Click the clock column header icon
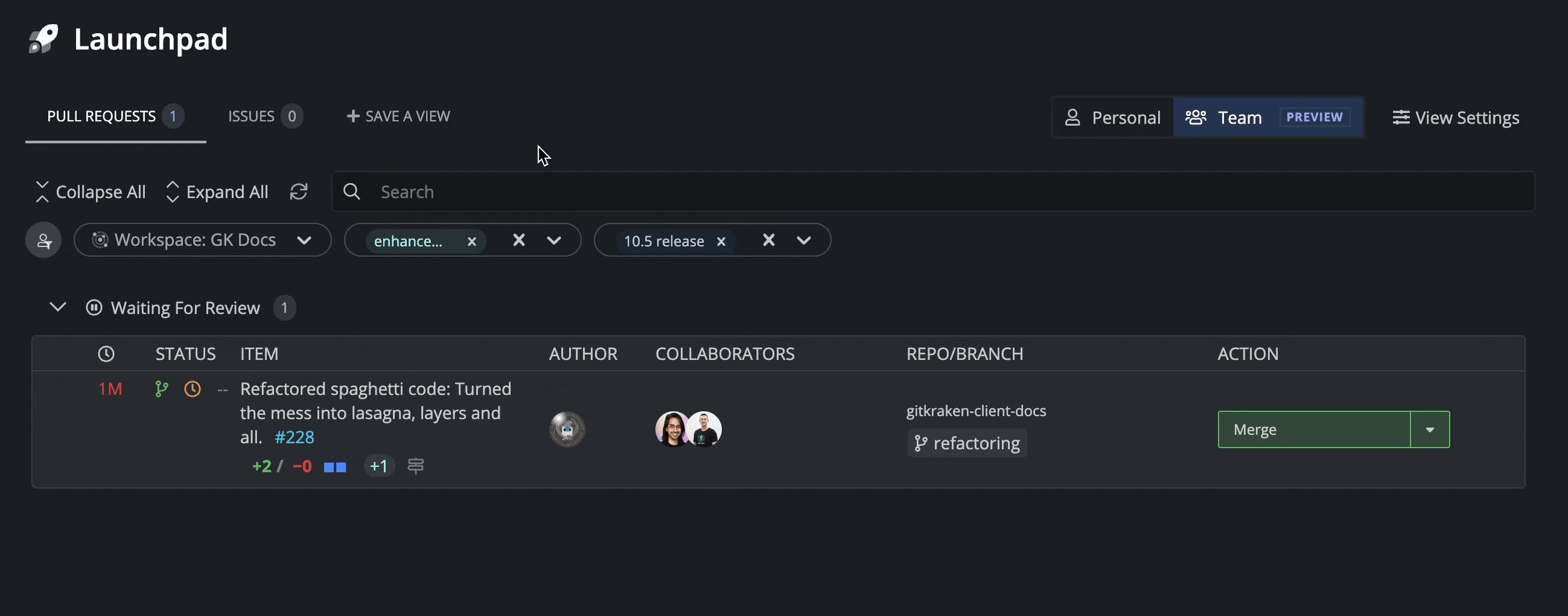This screenshot has width=1568, height=616. pyautogui.click(x=106, y=354)
